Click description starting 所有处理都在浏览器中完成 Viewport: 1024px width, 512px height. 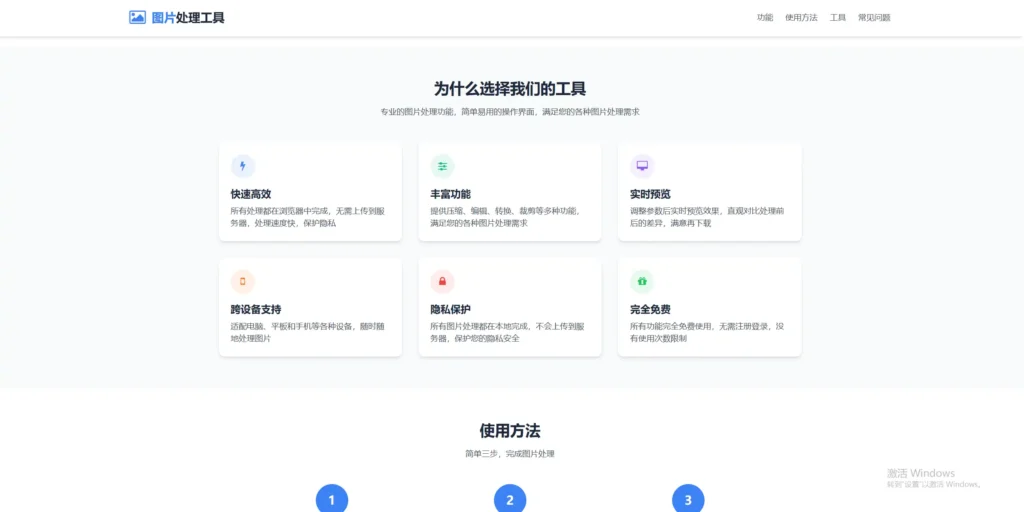307,217
